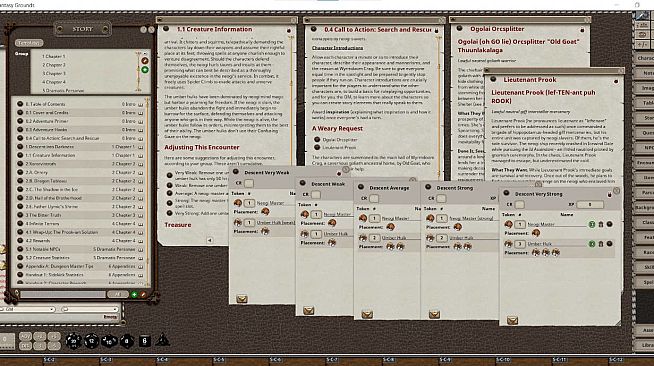Click the ADV modifier button

25,336
